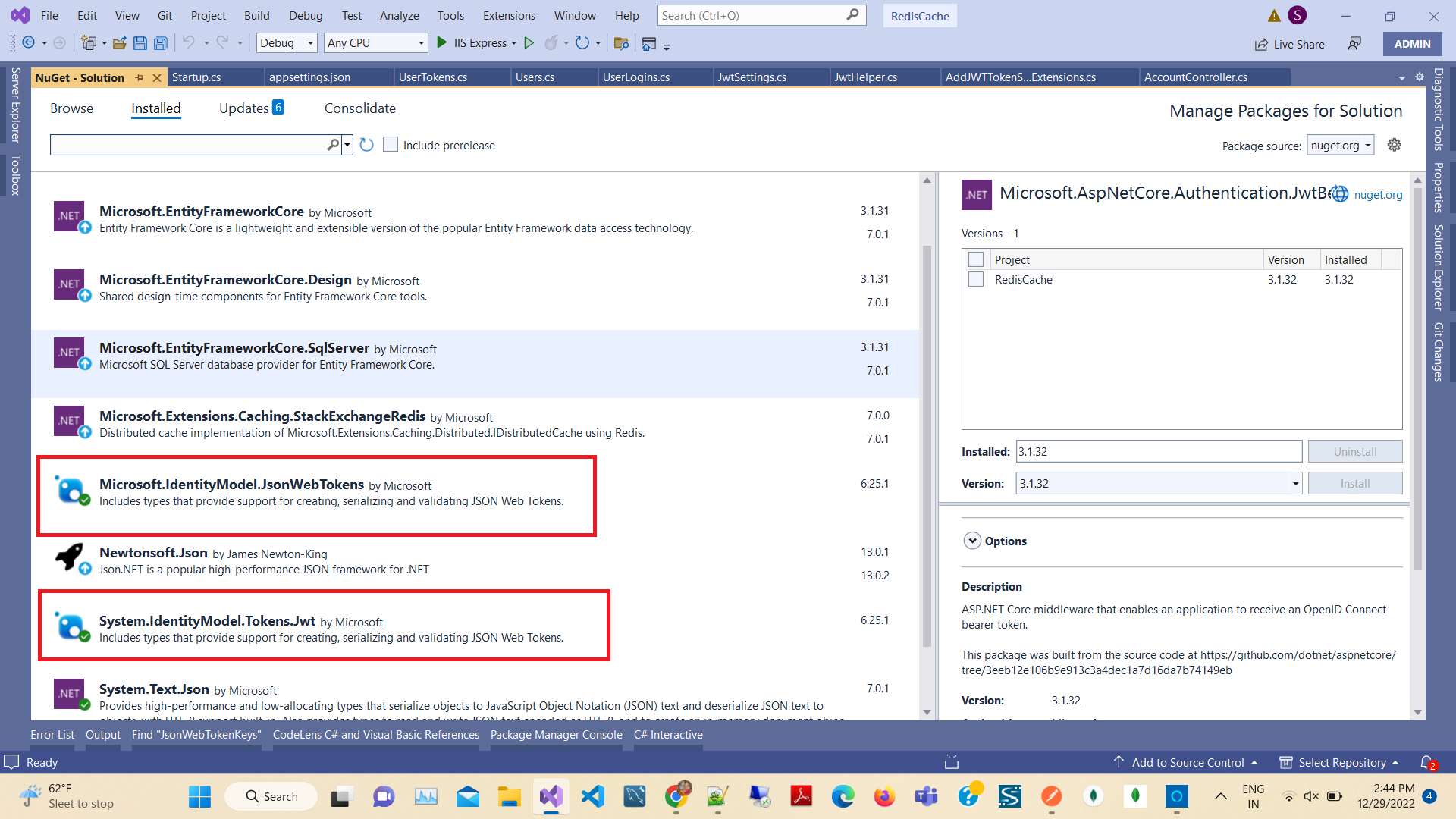Image resolution: width=1456 pixels, height=819 pixels.
Task: Open the Build menu
Action: [256, 15]
